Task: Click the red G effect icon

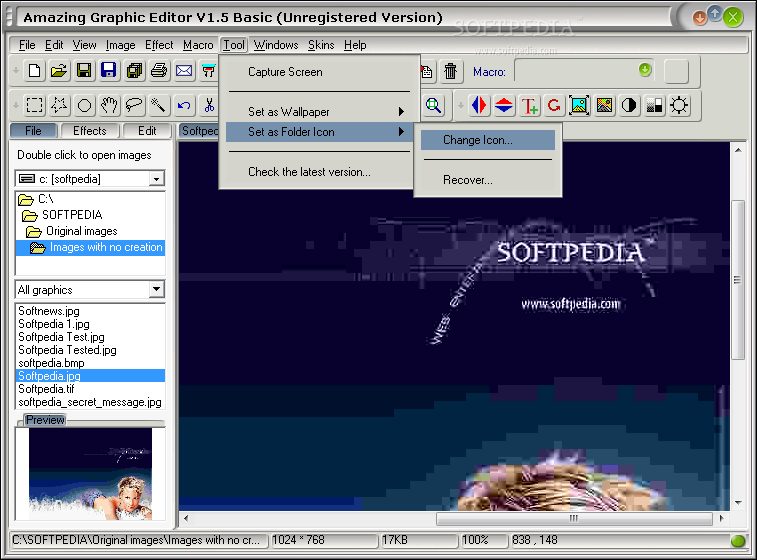Action: [554, 105]
